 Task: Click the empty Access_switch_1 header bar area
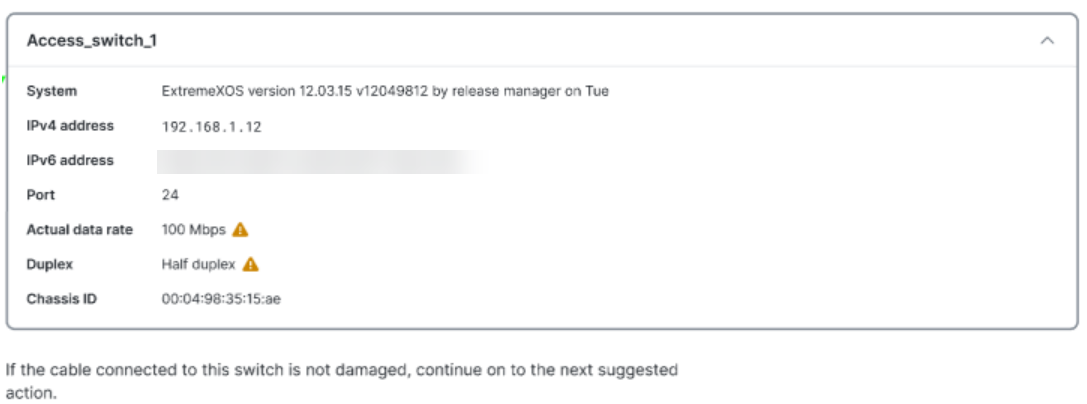[x=596, y=41]
